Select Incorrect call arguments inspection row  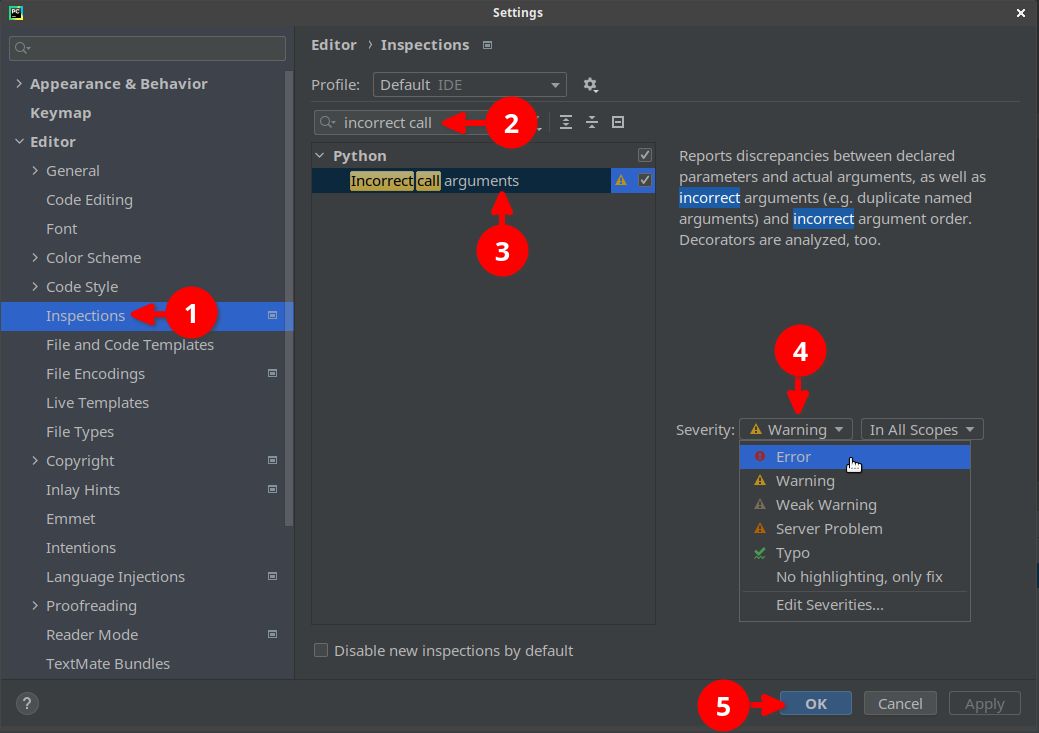click(483, 180)
